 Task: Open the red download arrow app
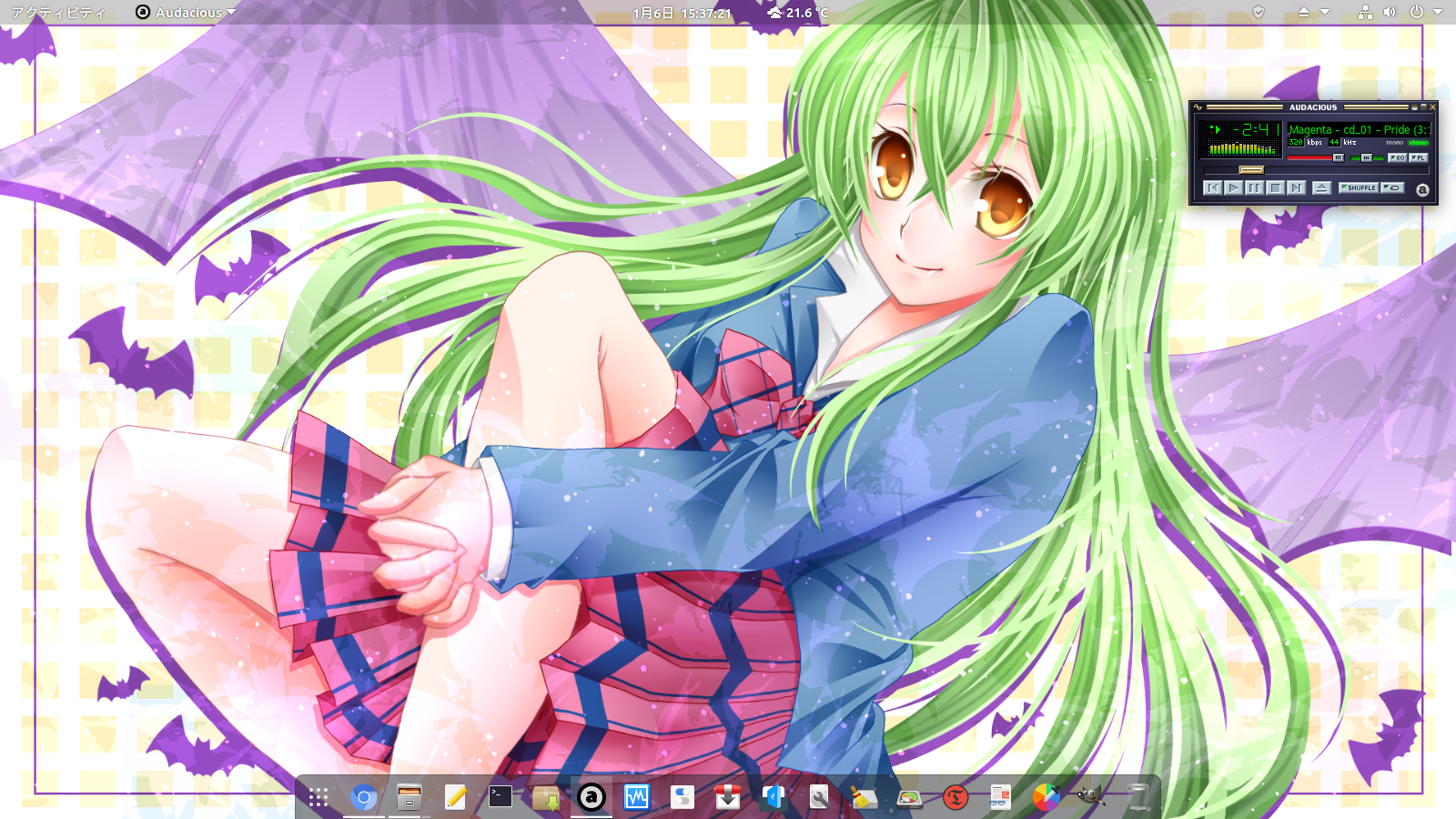point(727,798)
